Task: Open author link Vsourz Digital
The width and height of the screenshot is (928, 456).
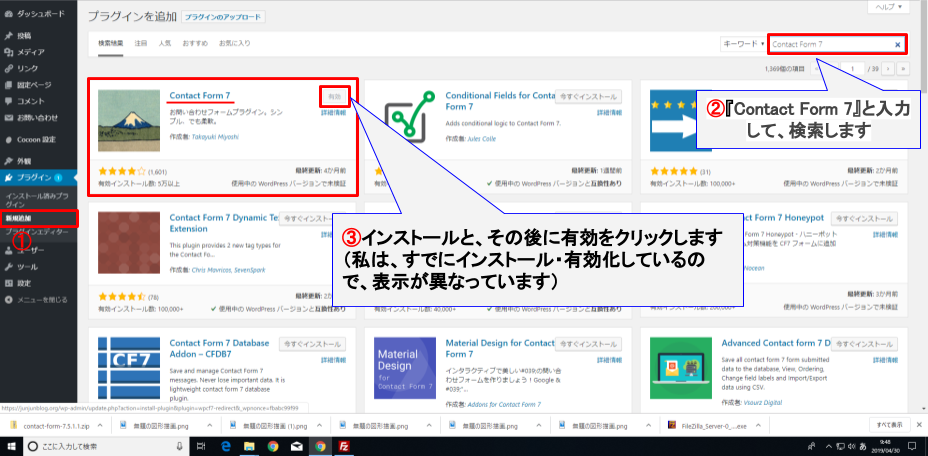Action: click(x=762, y=403)
